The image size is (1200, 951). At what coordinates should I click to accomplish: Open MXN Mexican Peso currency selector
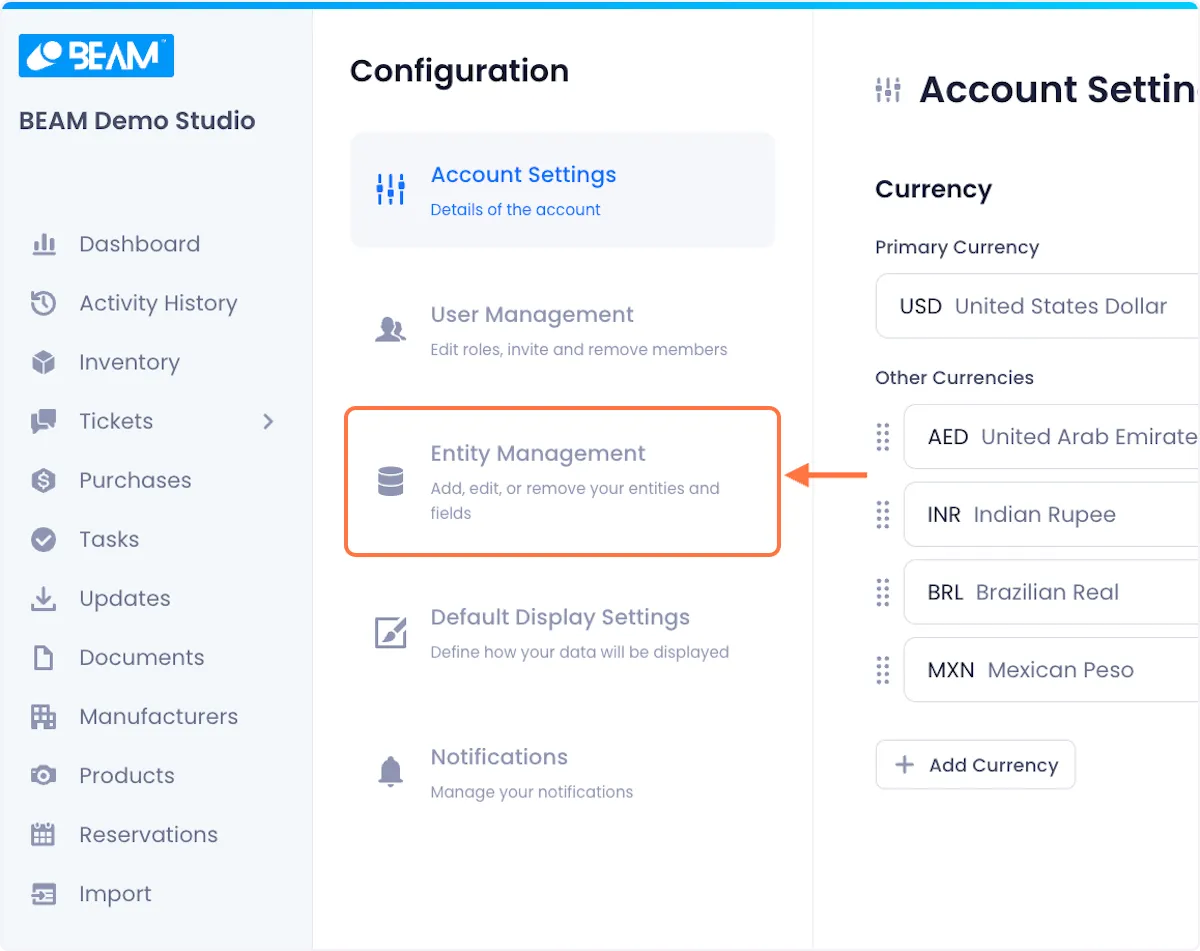pos(1051,670)
